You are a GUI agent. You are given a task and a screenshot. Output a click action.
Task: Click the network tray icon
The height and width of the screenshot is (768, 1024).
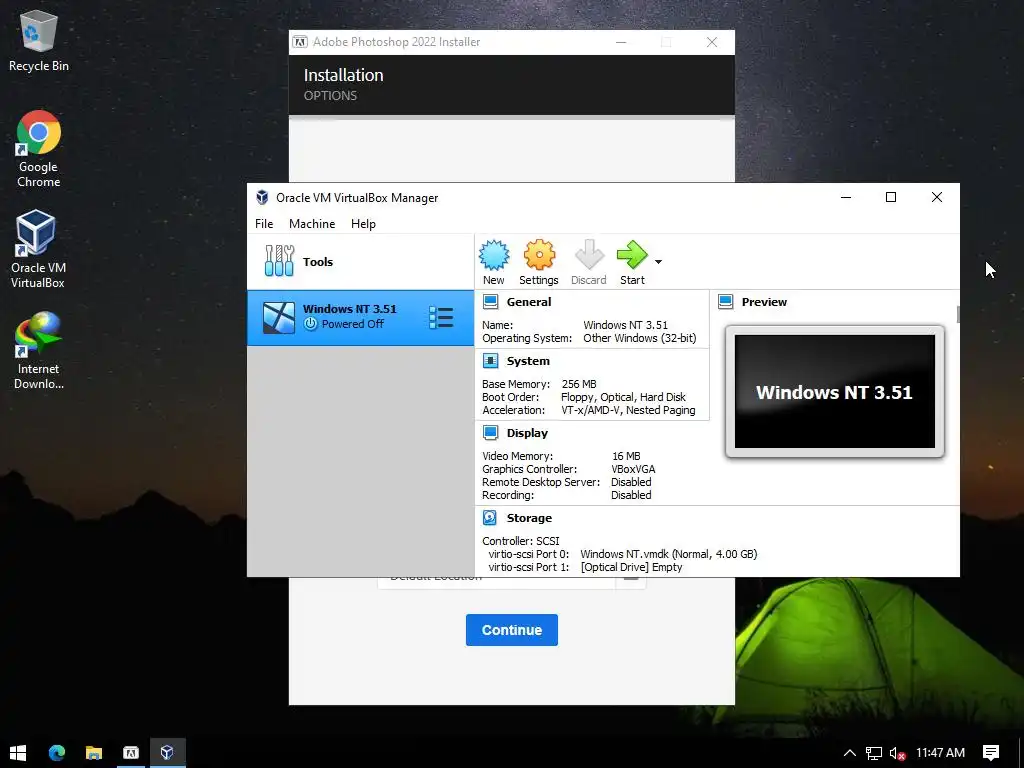click(874, 753)
